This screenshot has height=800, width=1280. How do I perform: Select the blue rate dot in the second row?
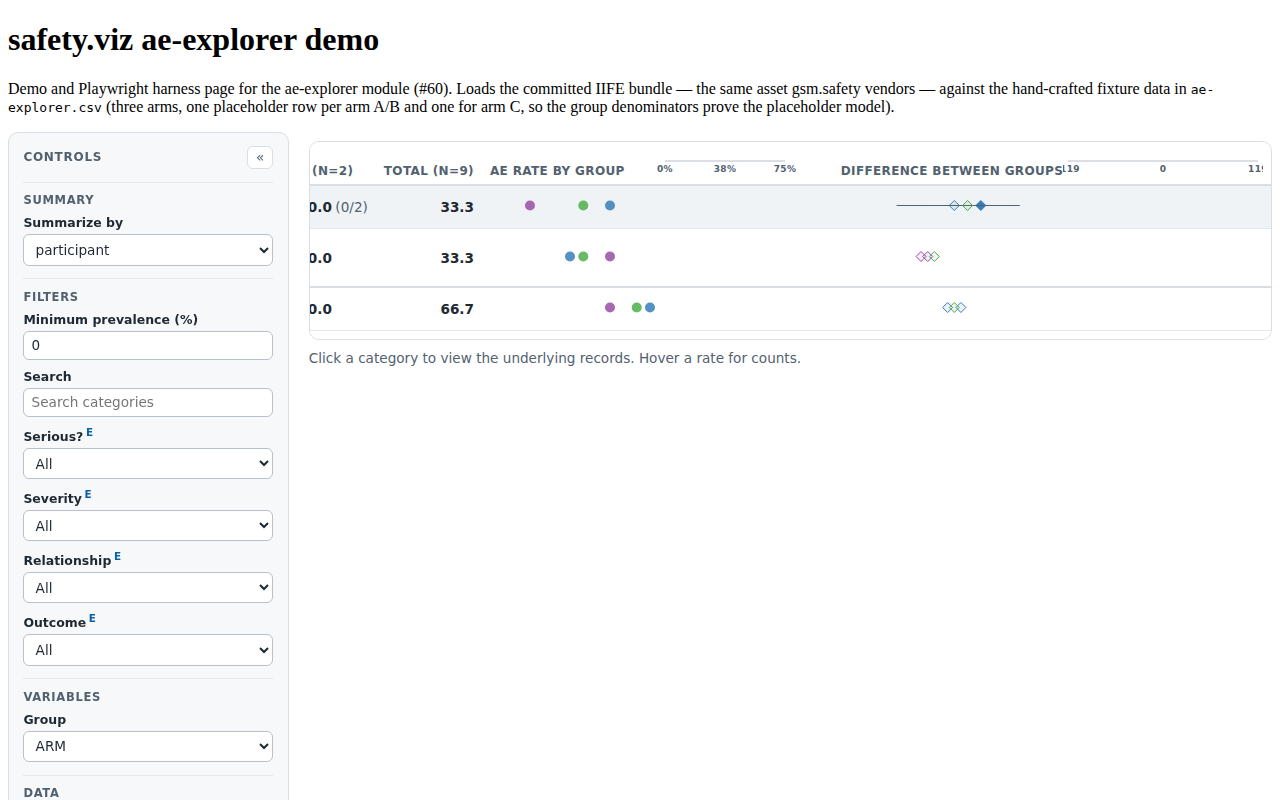click(570, 256)
